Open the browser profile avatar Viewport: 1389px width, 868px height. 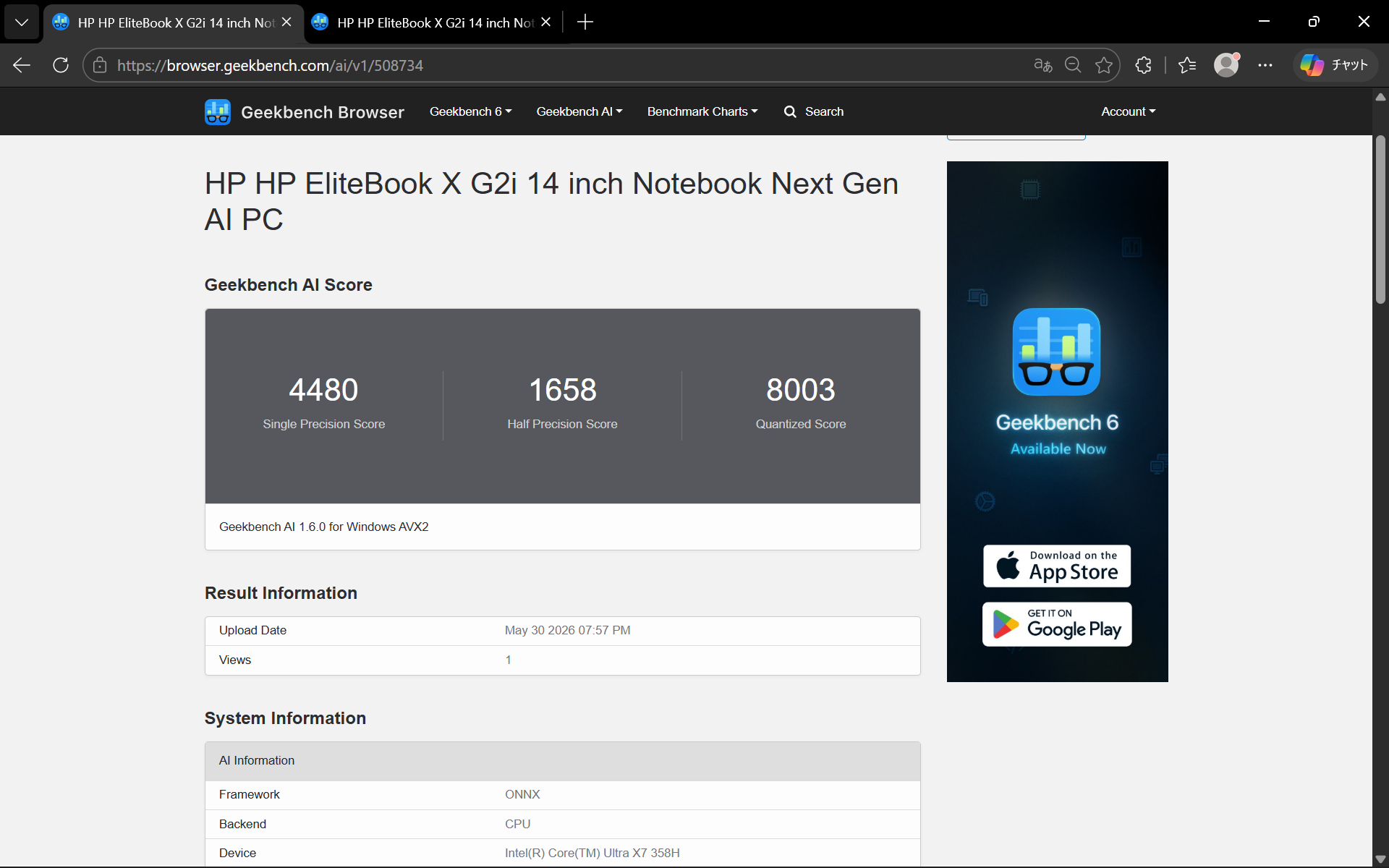coord(1226,65)
